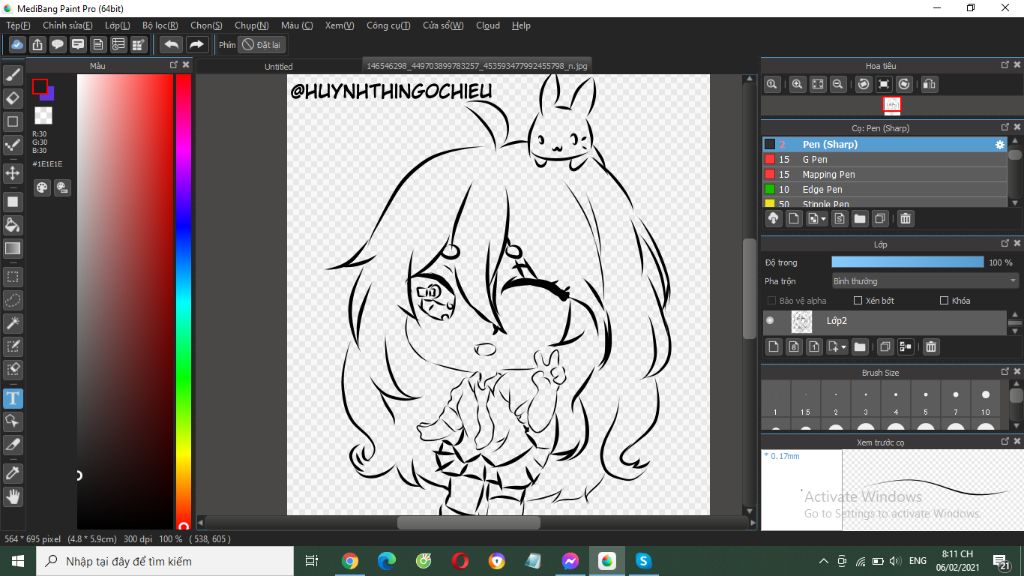Undock the Xem trước cọ panel
This screenshot has height=576, width=1024.
pyautogui.click(x=1004, y=441)
